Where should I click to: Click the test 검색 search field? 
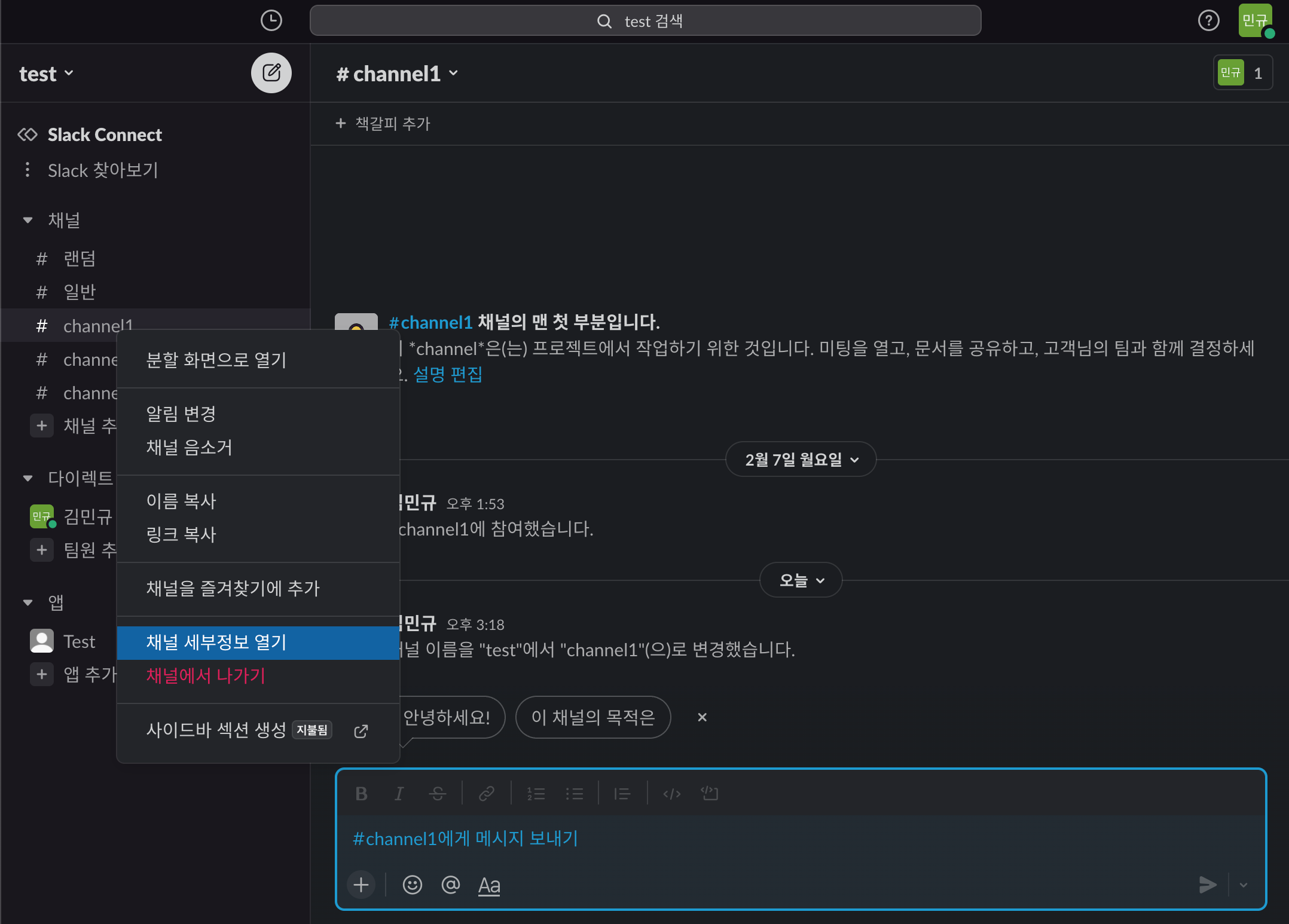point(645,21)
